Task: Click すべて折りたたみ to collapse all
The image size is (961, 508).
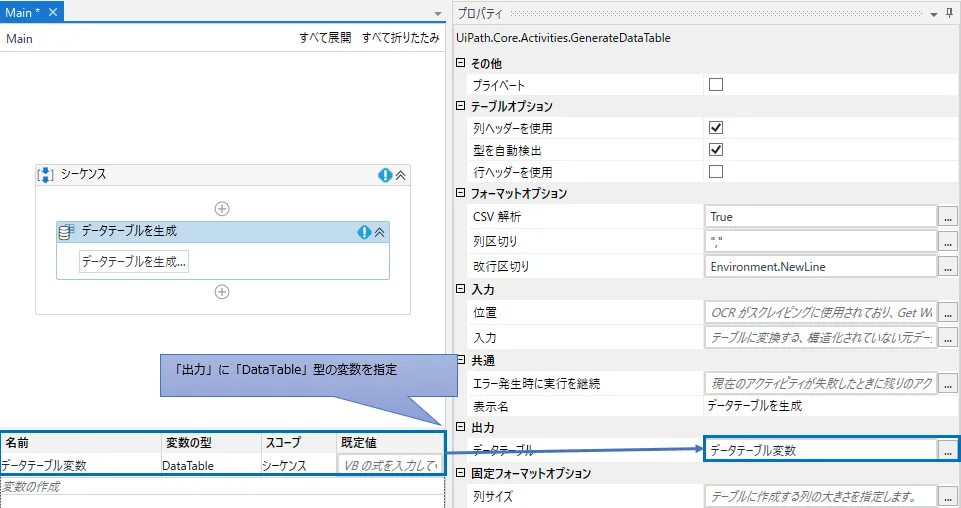Action: [400, 38]
